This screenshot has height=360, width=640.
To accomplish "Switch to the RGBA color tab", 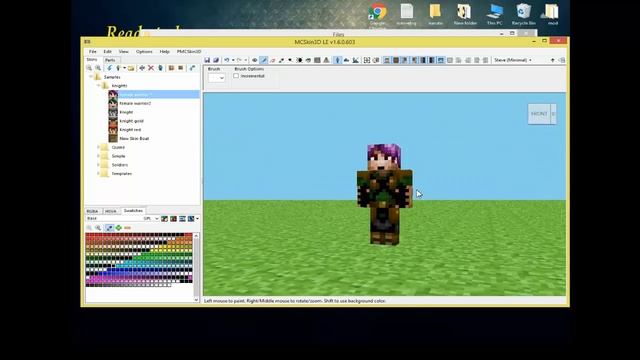I will tap(92, 211).
